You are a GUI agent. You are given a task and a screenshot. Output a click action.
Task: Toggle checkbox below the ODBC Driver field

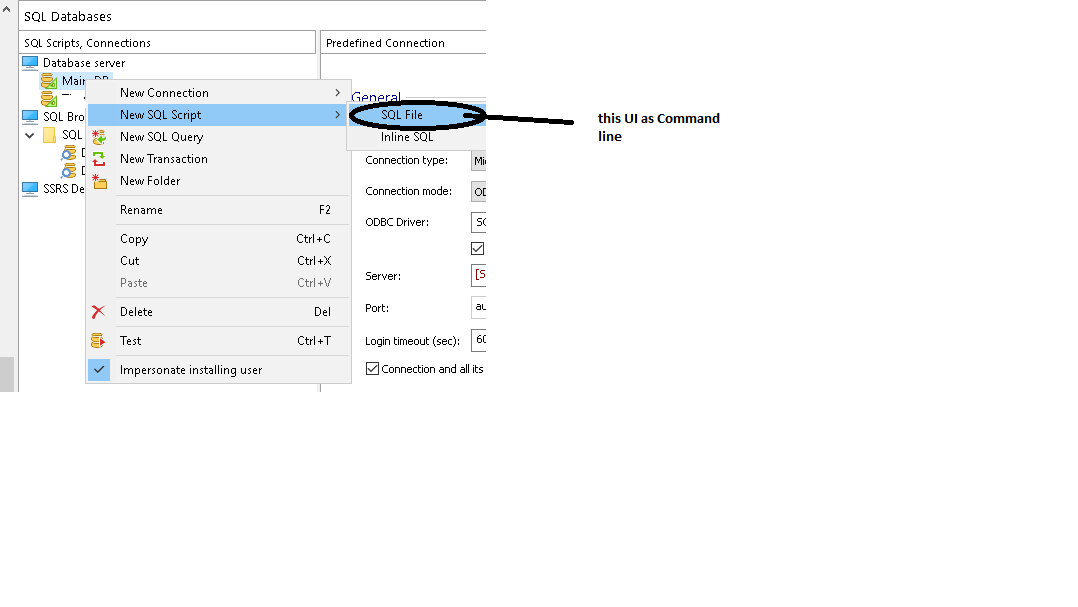pos(477,248)
